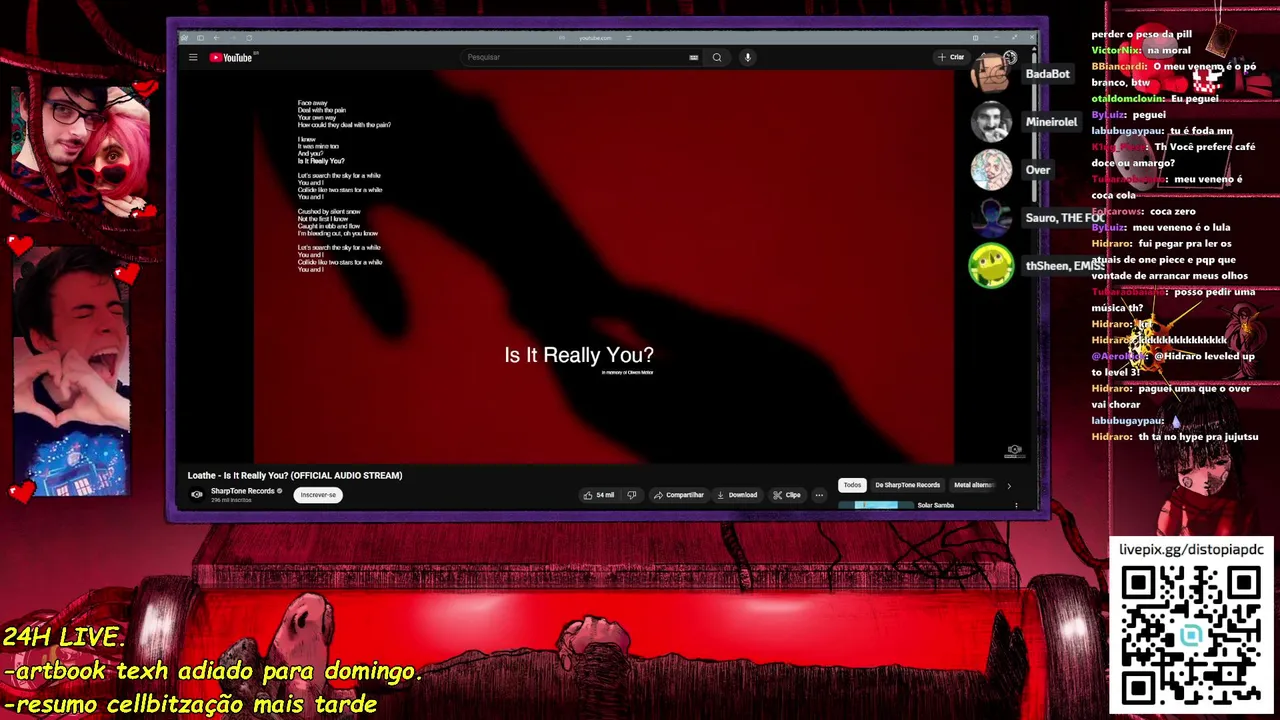Open the on-screen keyboard in search box
Screen dimensions: 1280x720
tap(694, 57)
